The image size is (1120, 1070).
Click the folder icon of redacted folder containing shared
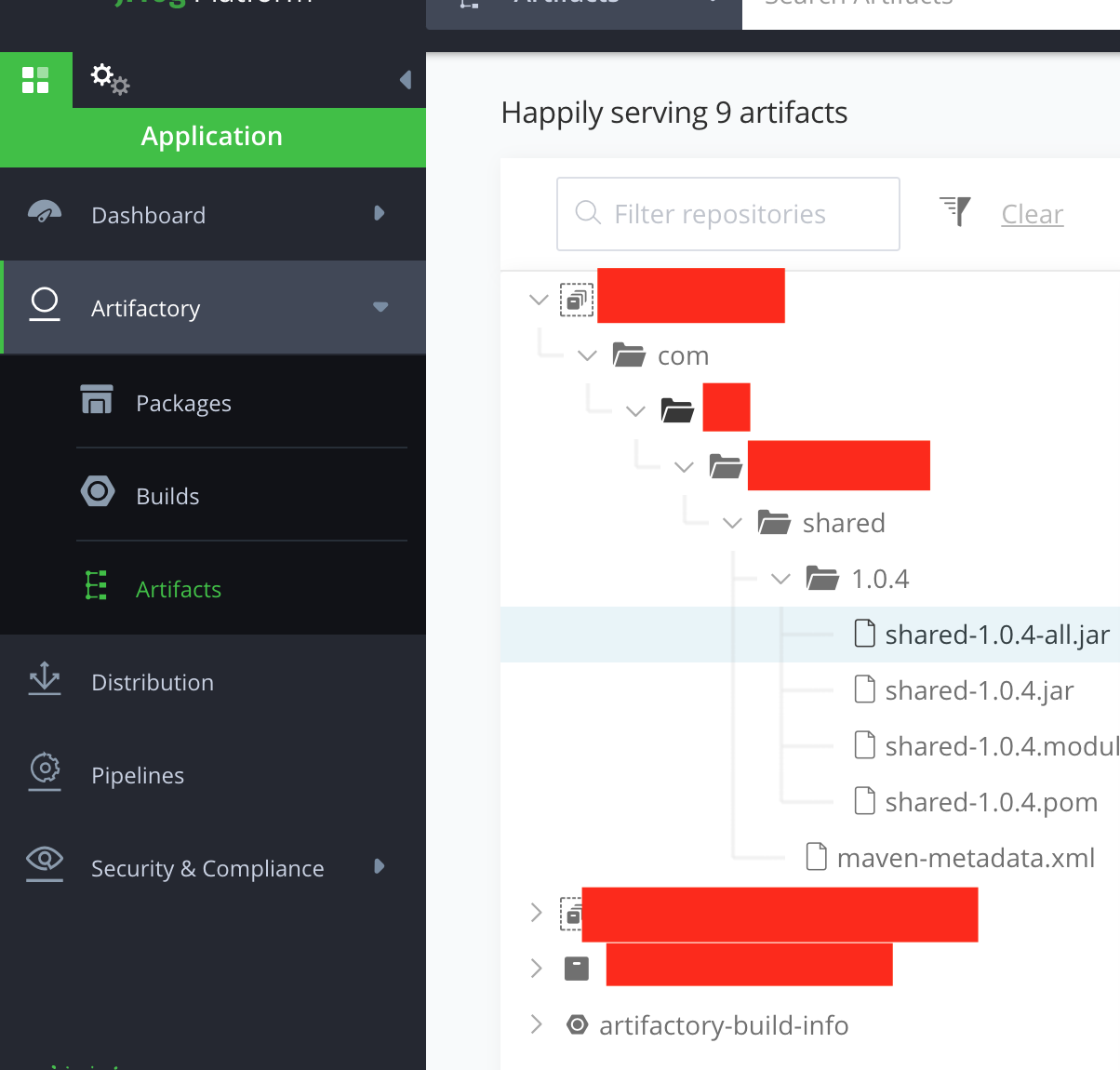pos(726,466)
